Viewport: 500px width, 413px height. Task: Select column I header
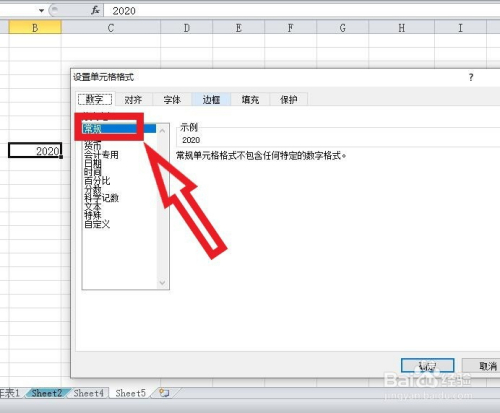460,28
